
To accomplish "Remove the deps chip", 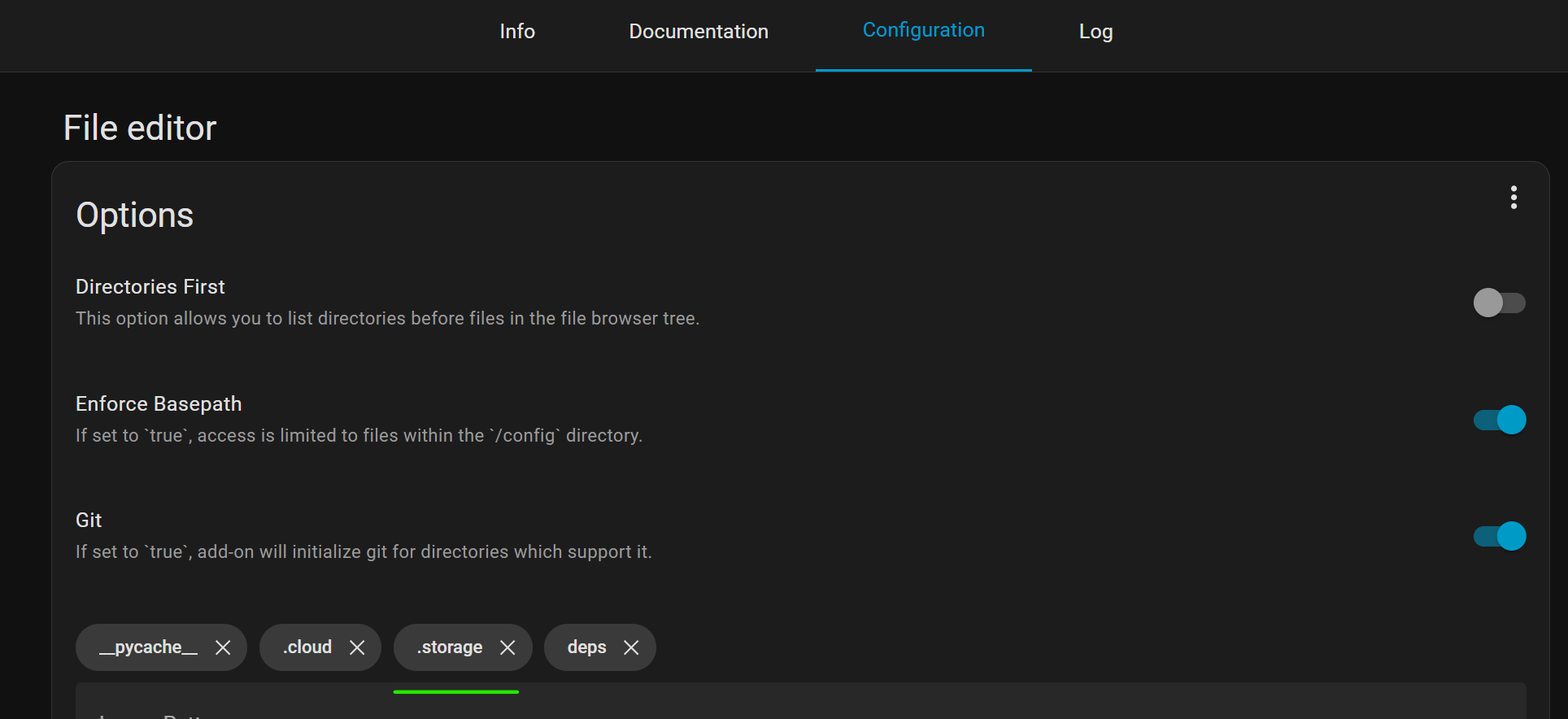I will coord(631,647).
